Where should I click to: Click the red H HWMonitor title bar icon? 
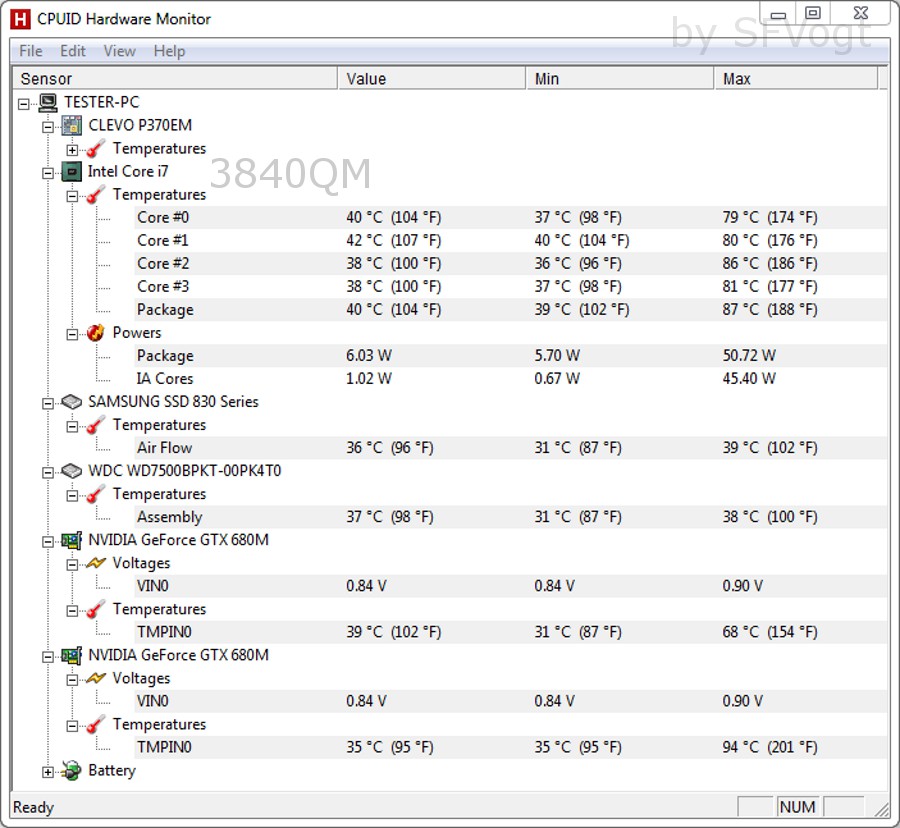(20, 19)
